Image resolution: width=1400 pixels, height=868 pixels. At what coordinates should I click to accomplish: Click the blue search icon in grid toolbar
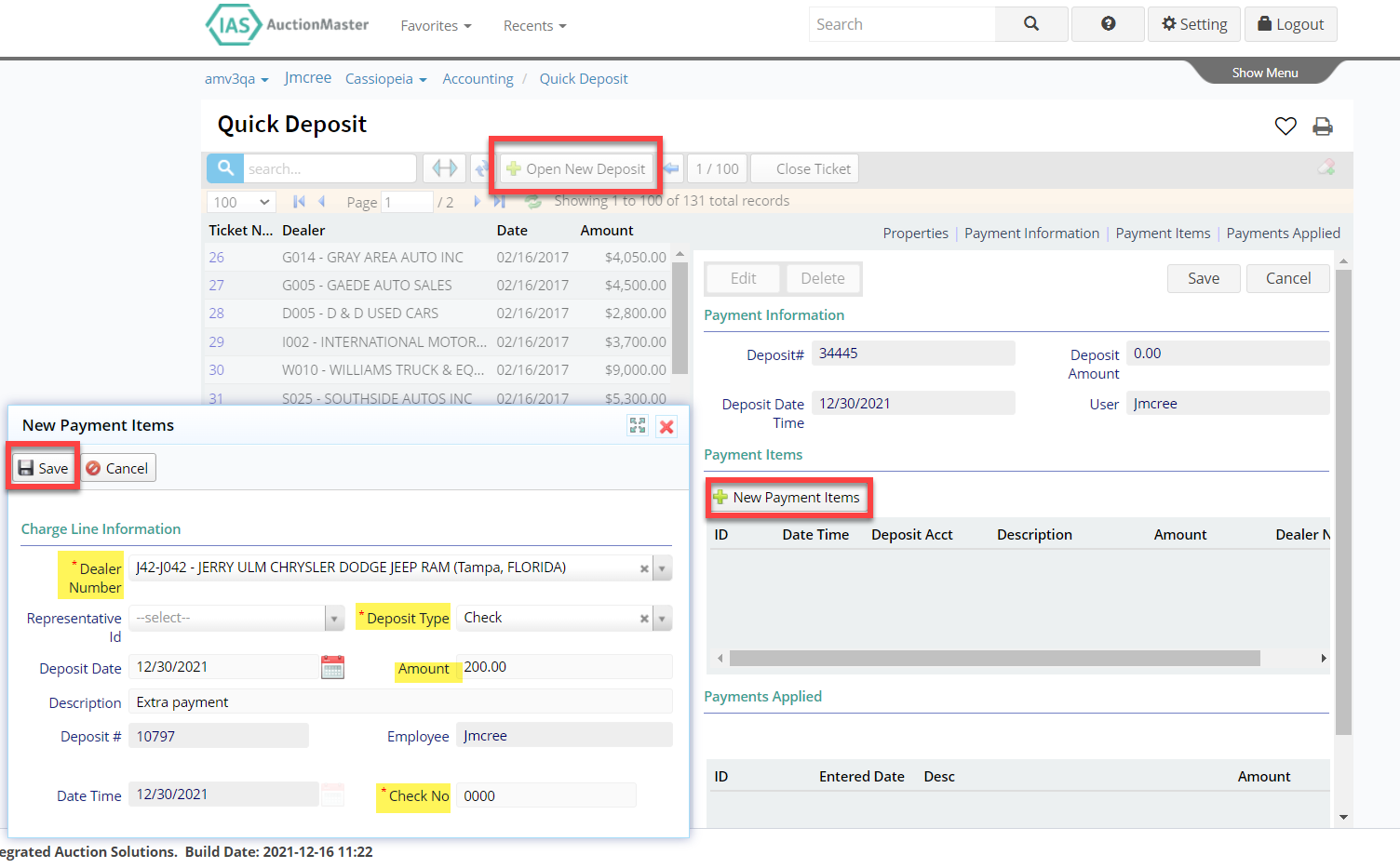click(x=225, y=168)
